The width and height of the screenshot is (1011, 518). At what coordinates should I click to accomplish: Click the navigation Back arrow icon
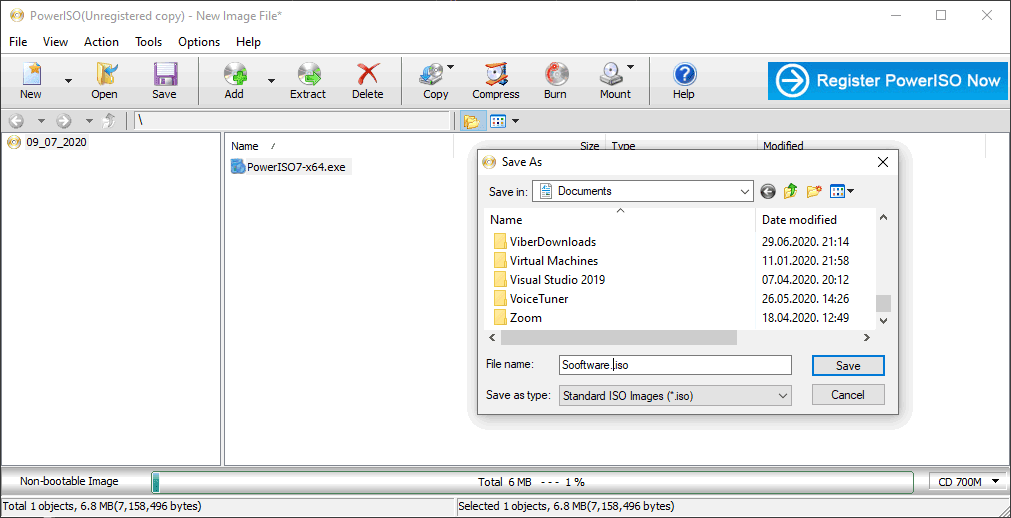click(x=17, y=121)
